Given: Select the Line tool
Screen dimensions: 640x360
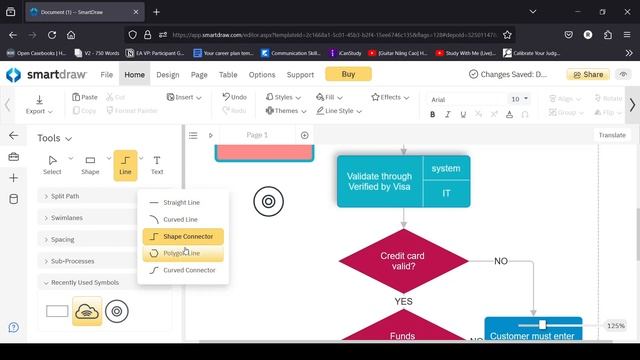Looking at the screenshot, I should 125,165.
